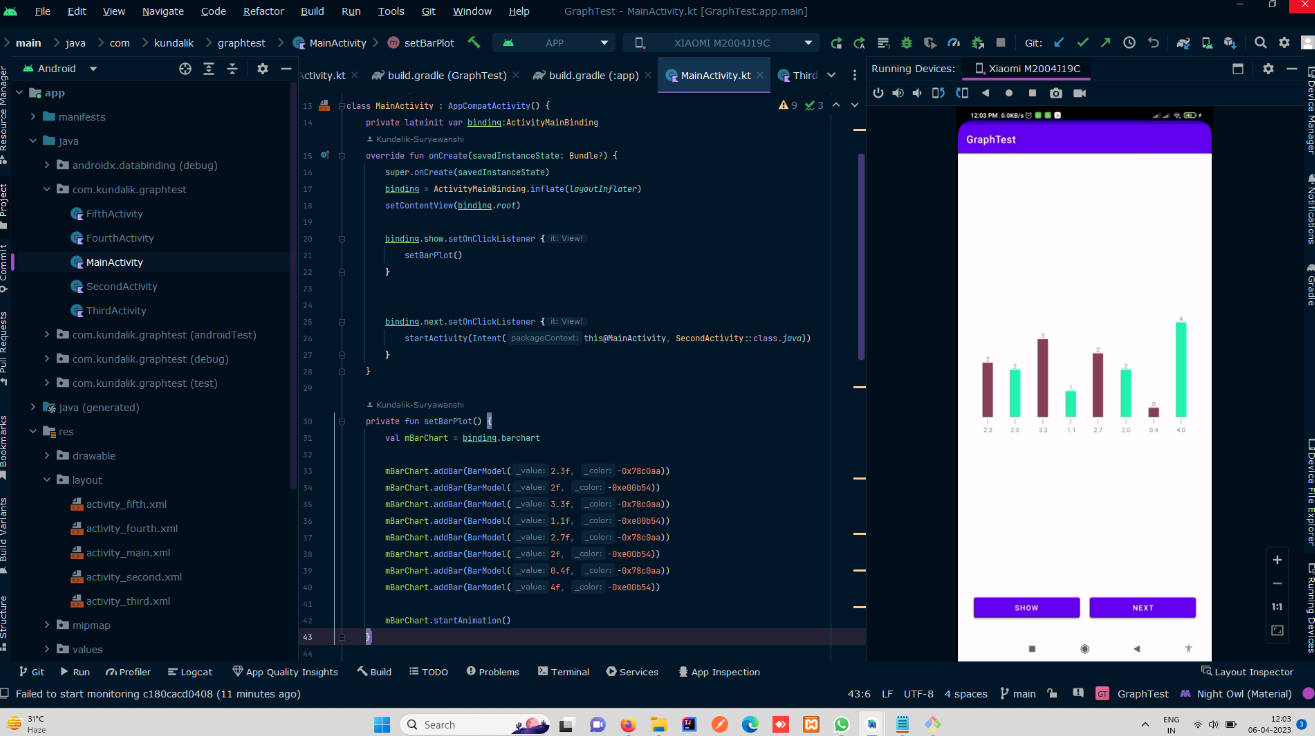Screen dimensions: 1315x736
Task: Click device Power button icon
Action: point(878,93)
